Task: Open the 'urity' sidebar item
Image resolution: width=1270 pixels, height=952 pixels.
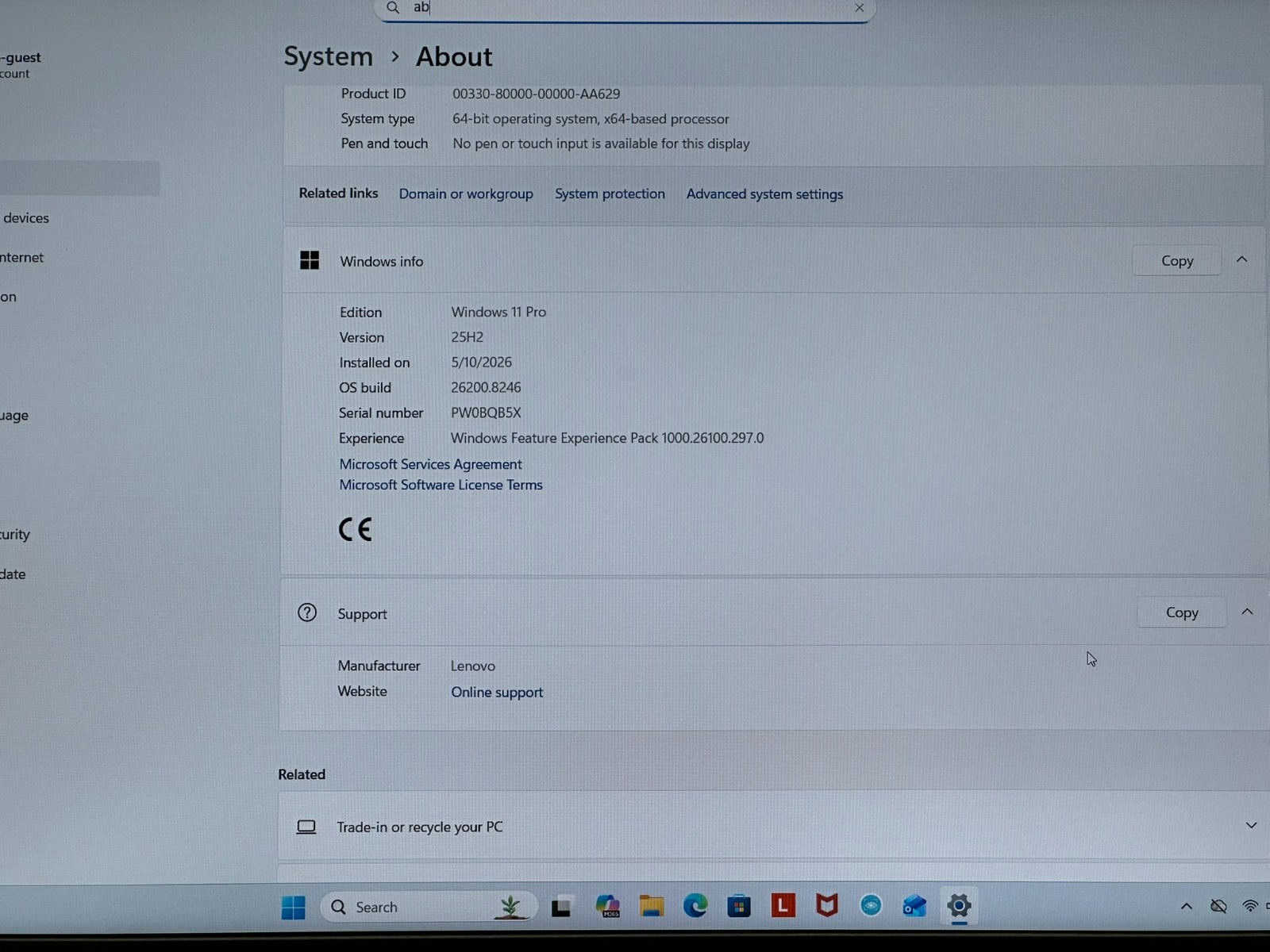Action: [x=15, y=535]
